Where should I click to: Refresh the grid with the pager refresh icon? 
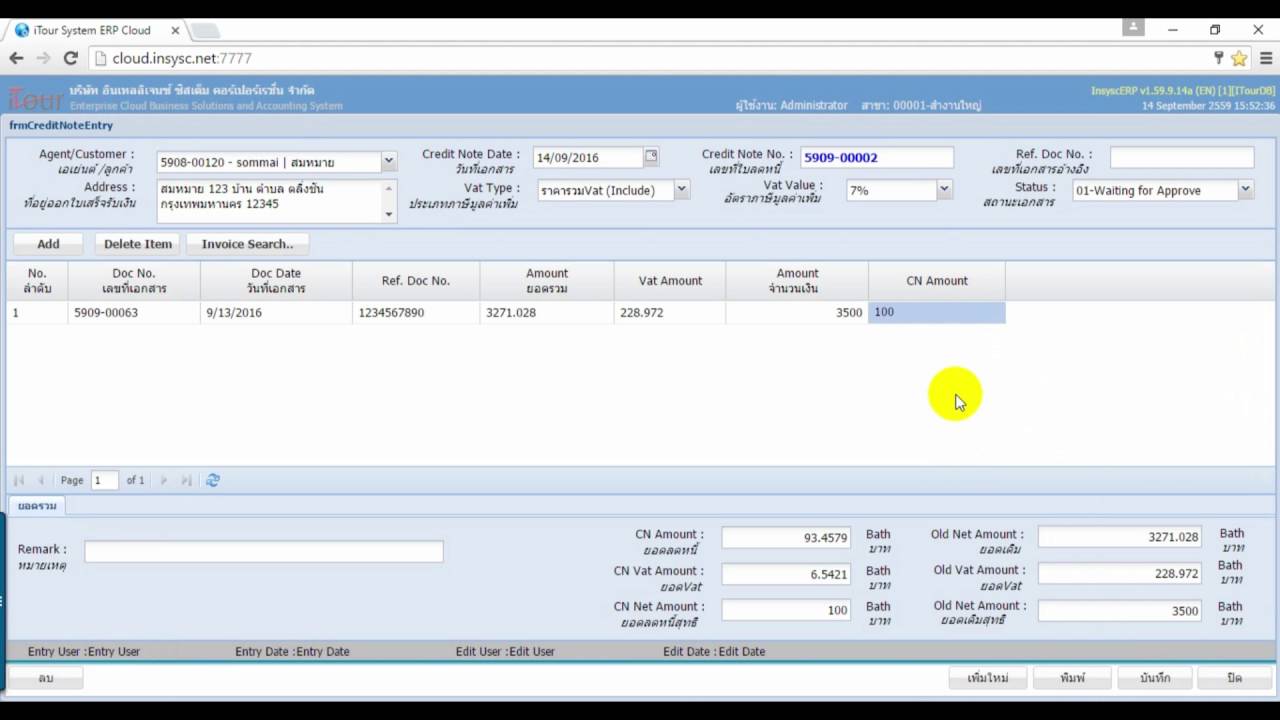(213, 480)
